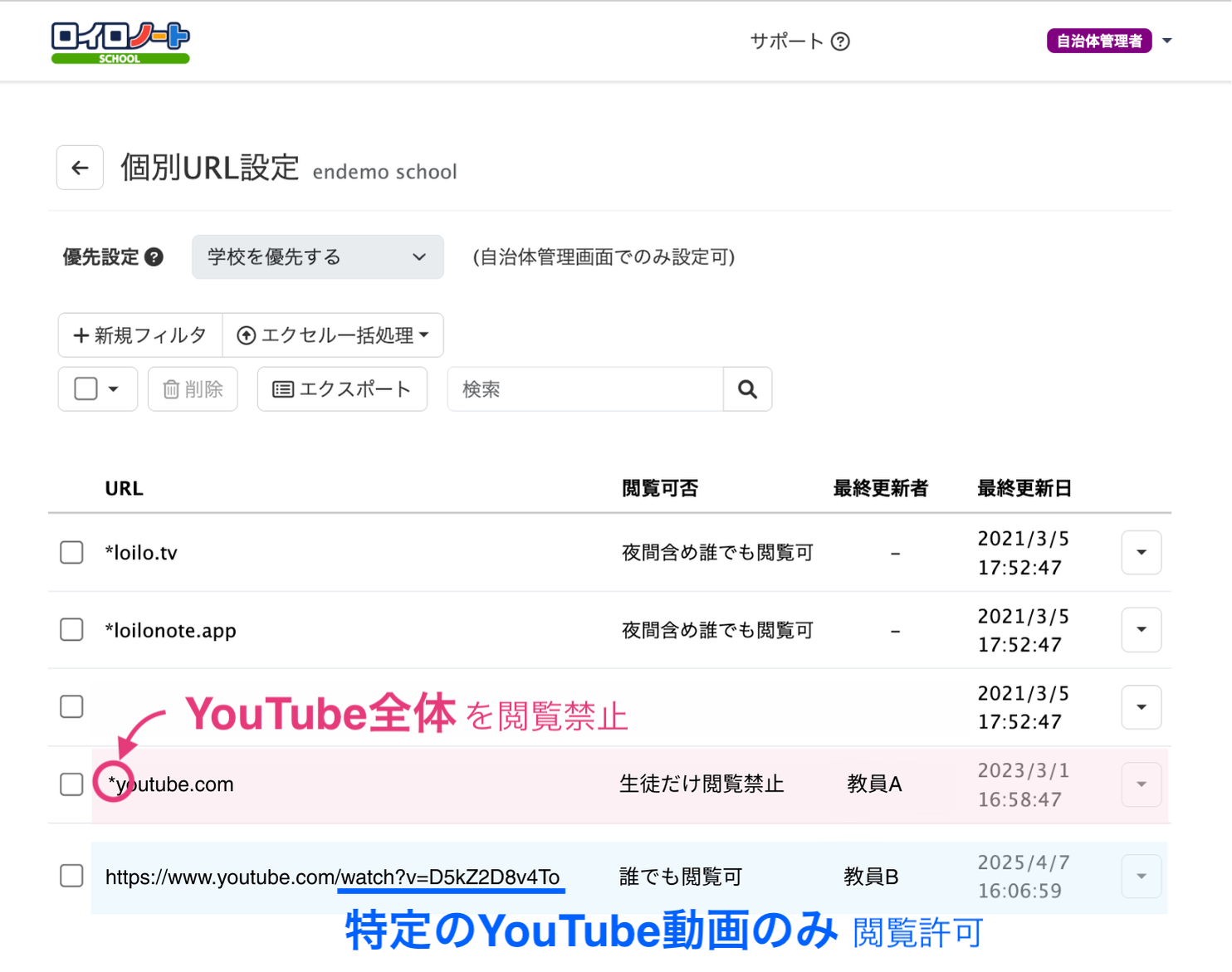Open the *loilonote.app row action dropdown

coord(1142,630)
